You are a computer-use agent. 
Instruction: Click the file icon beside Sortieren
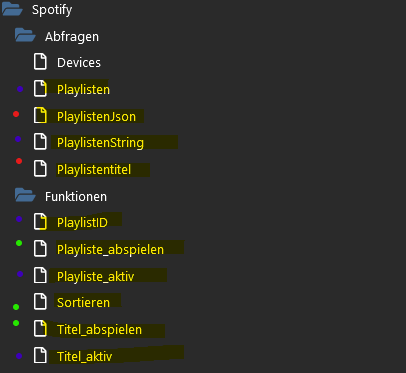pos(40,302)
